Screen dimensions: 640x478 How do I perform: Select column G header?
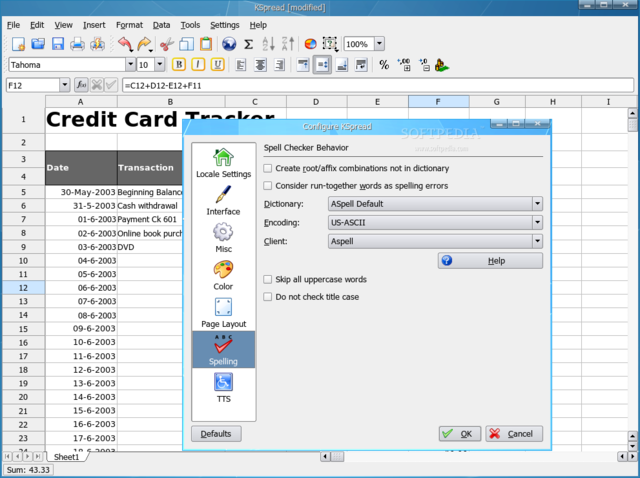pyautogui.click(x=497, y=102)
